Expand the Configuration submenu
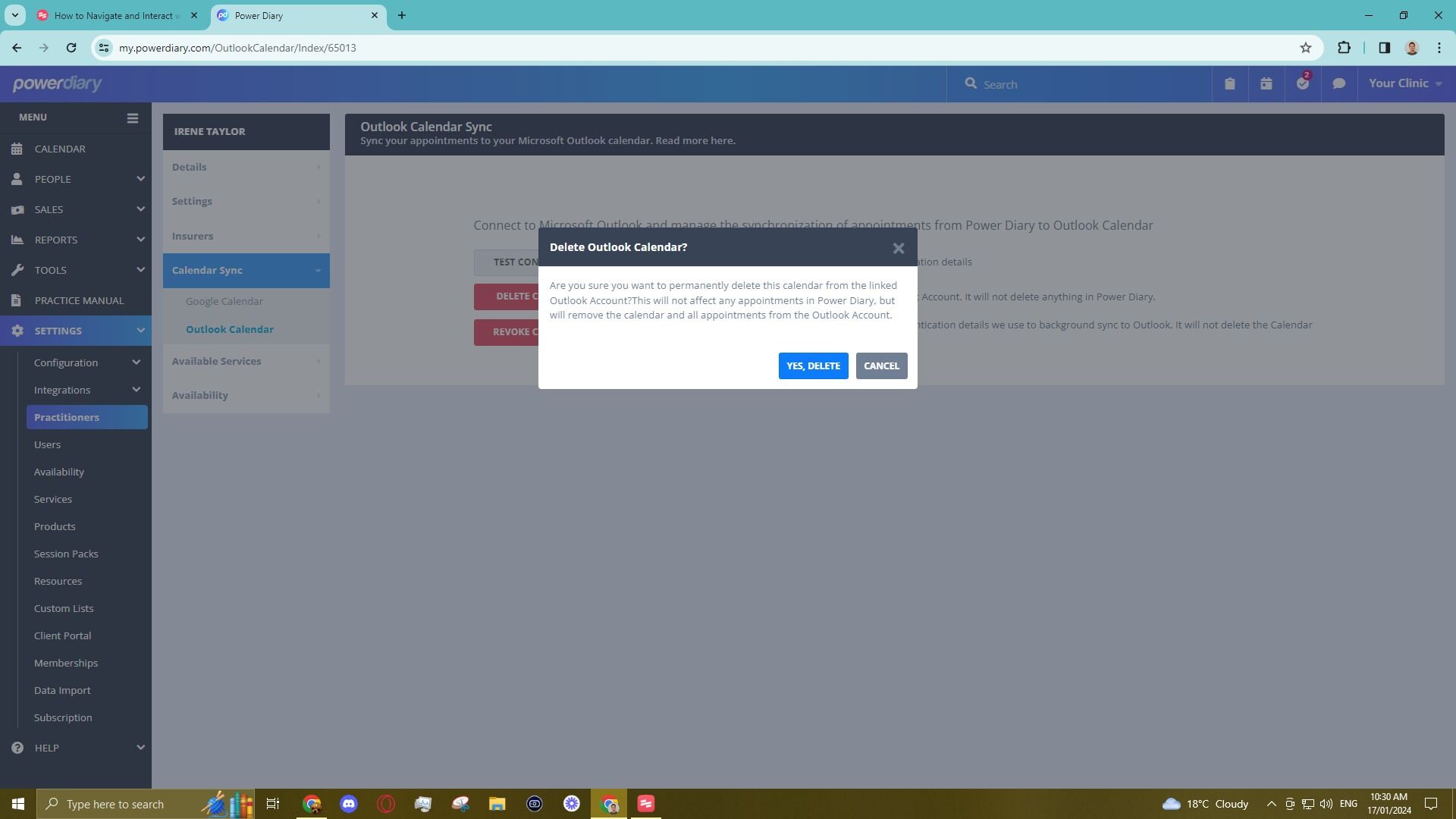The image size is (1456, 819). [87, 362]
